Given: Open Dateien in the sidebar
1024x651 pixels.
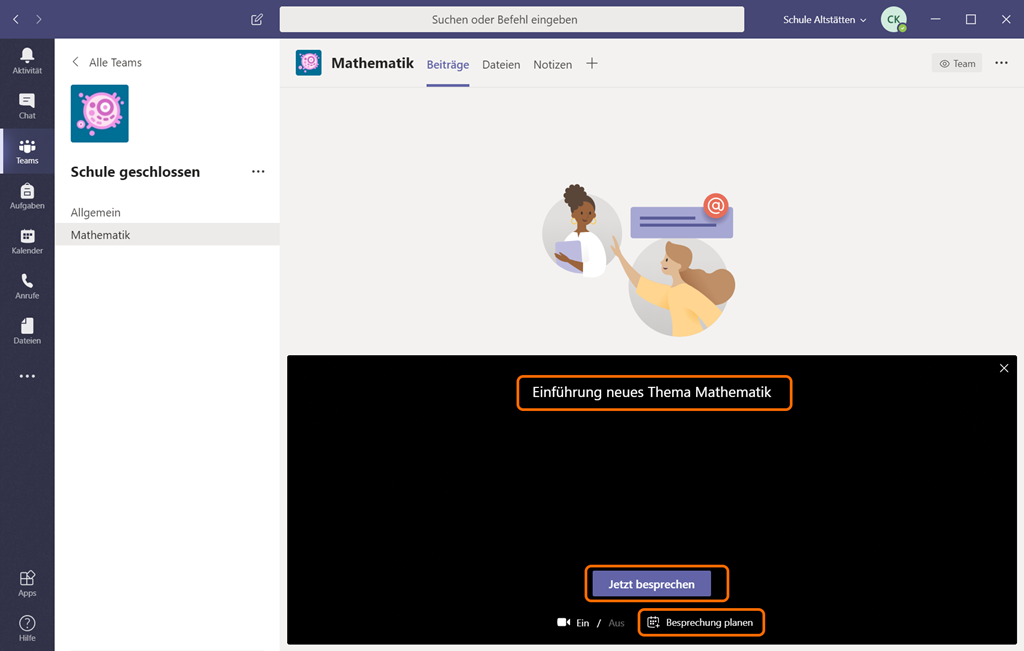Looking at the screenshot, I should pos(27,330).
